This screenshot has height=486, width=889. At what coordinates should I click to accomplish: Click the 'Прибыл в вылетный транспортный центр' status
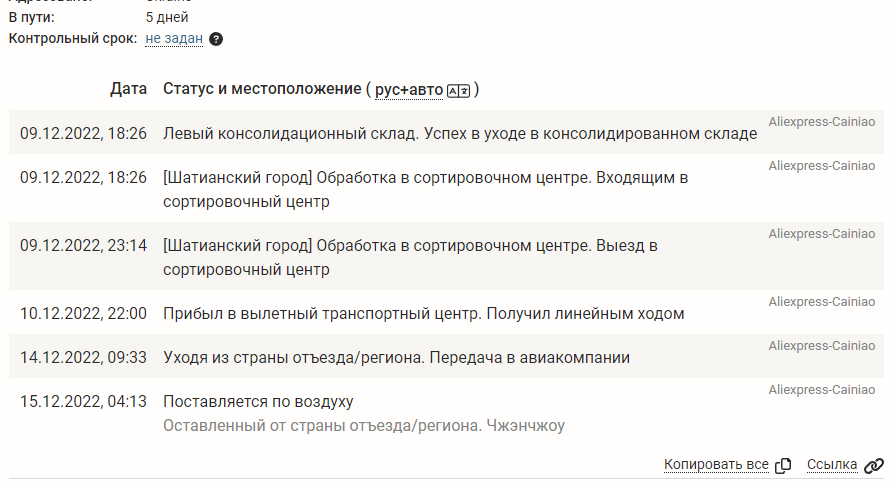(x=424, y=314)
